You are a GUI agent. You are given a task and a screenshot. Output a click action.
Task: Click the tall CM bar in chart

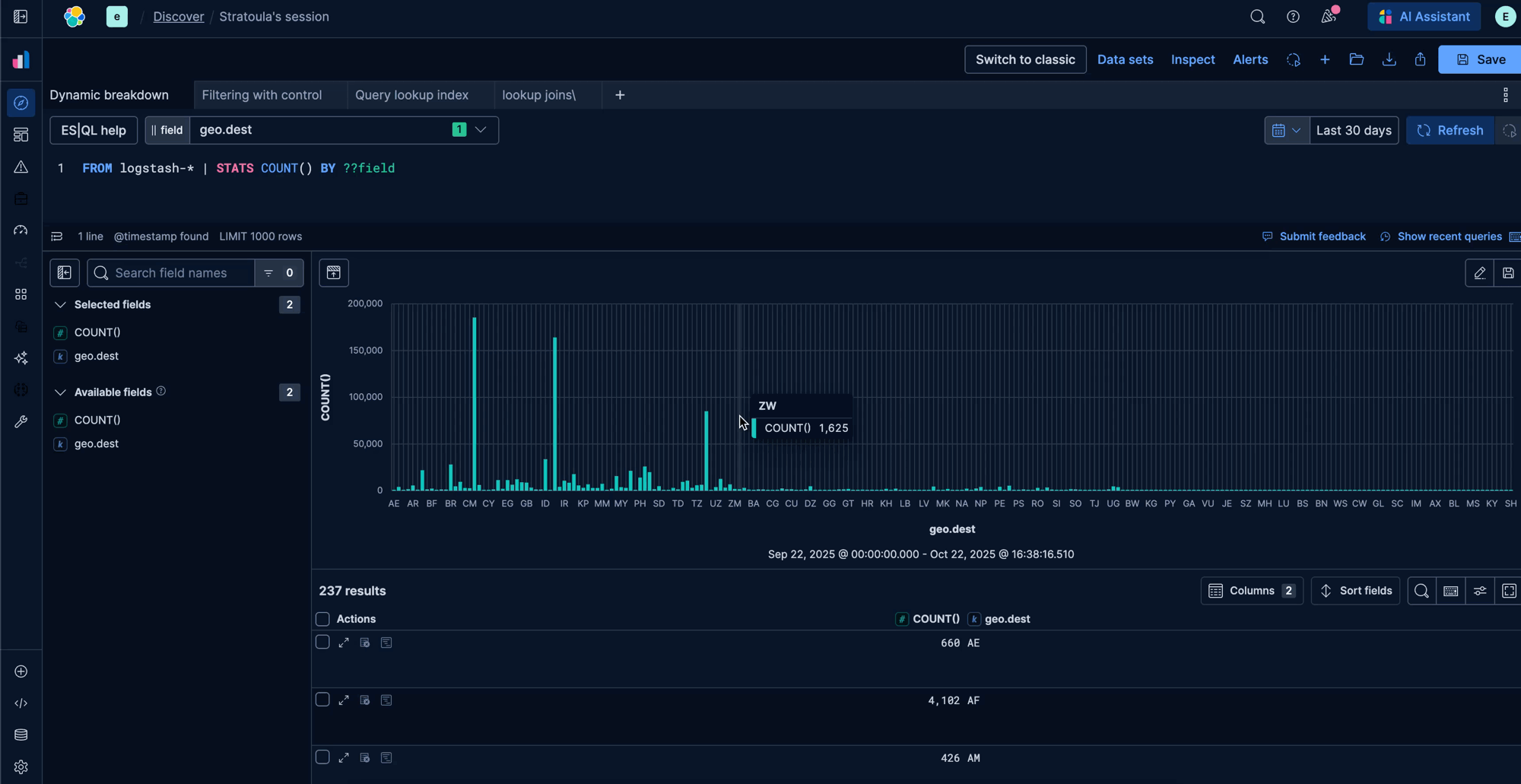(474, 403)
